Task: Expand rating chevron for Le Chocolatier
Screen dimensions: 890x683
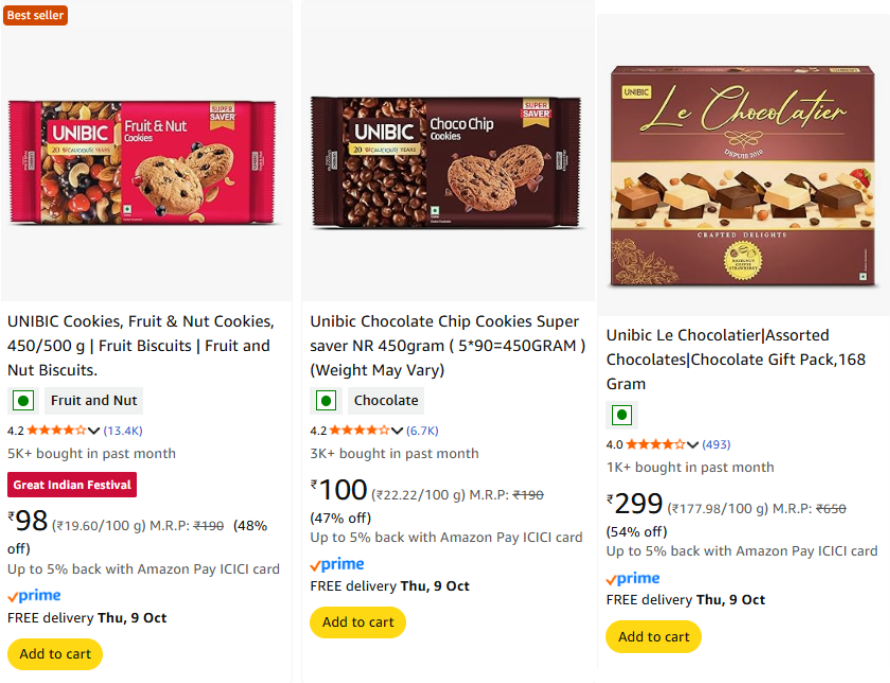Action: point(693,445)
